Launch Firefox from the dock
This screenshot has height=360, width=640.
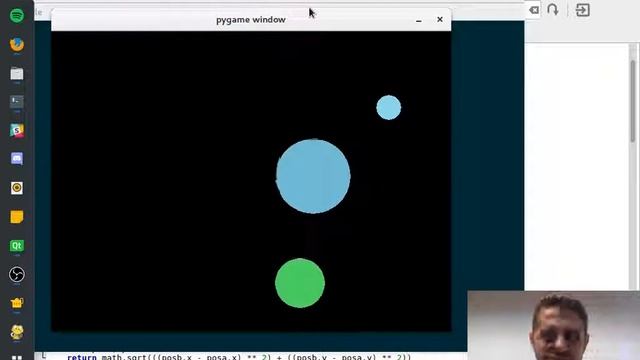tap(17, 44)
